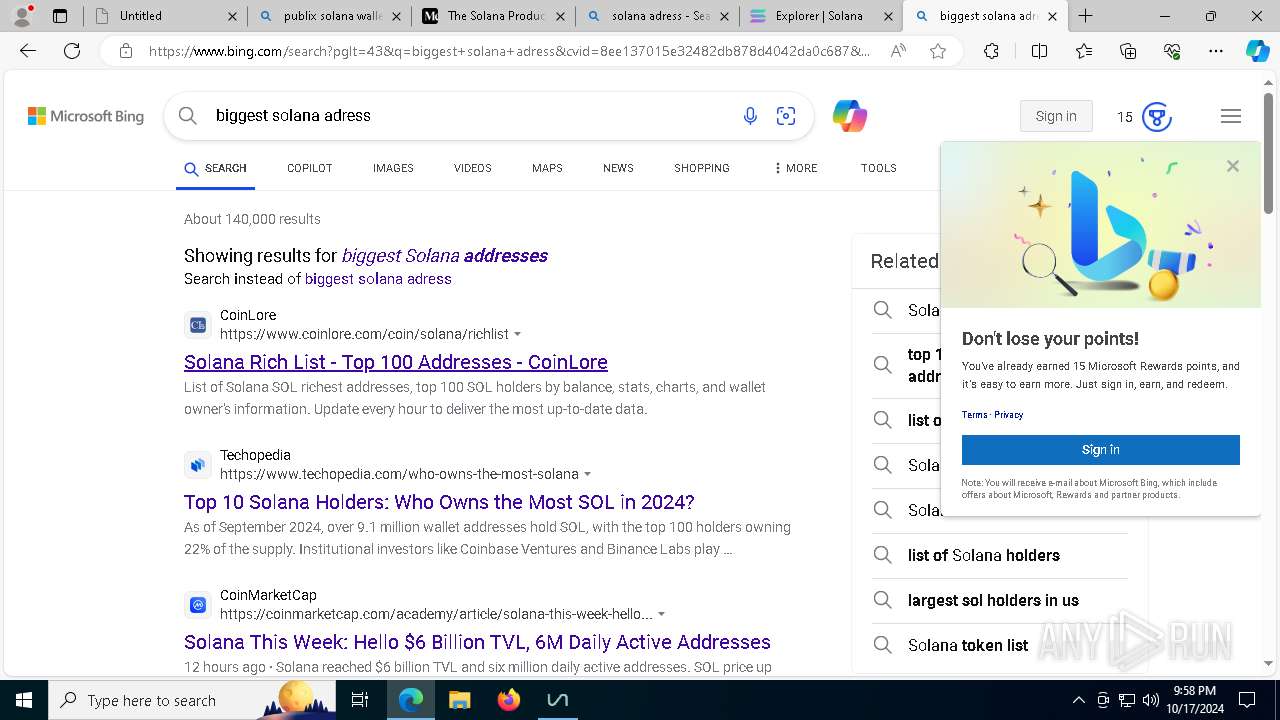Open Windows Start menu
This screenshot has width=1280, height=720.
coord(23,700)
